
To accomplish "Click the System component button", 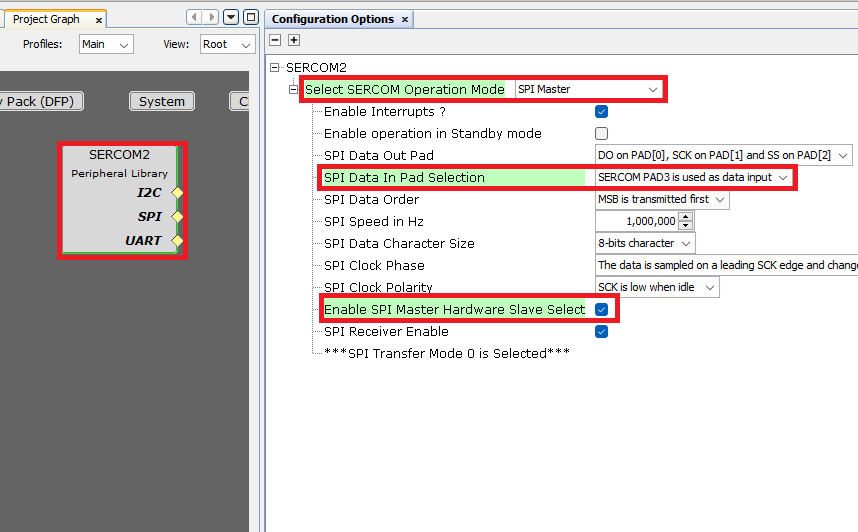I will pos(161,101).
